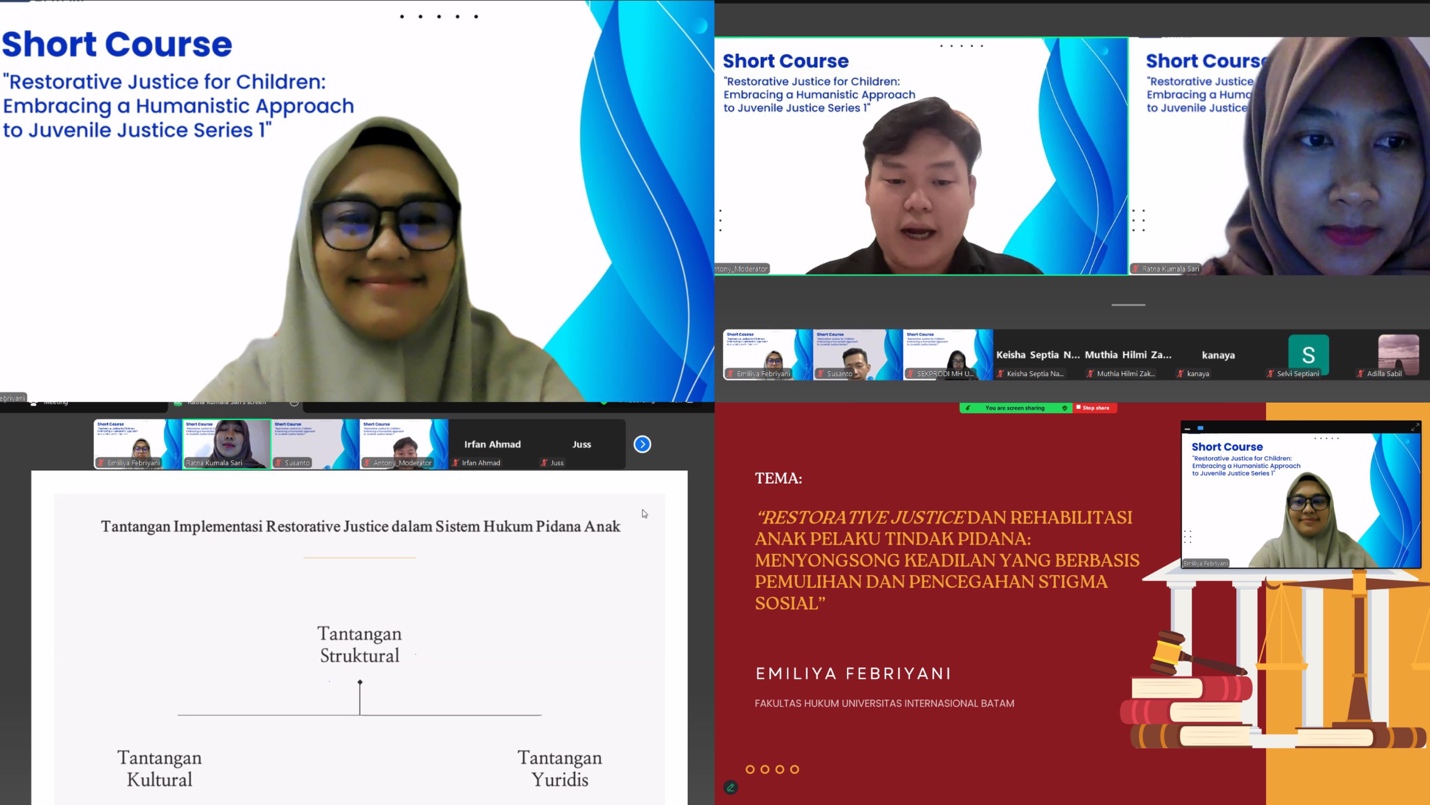Collapse the shared screen view tab arrow
The width and height of the screenshot is (1430, 805).
[294, 402]
